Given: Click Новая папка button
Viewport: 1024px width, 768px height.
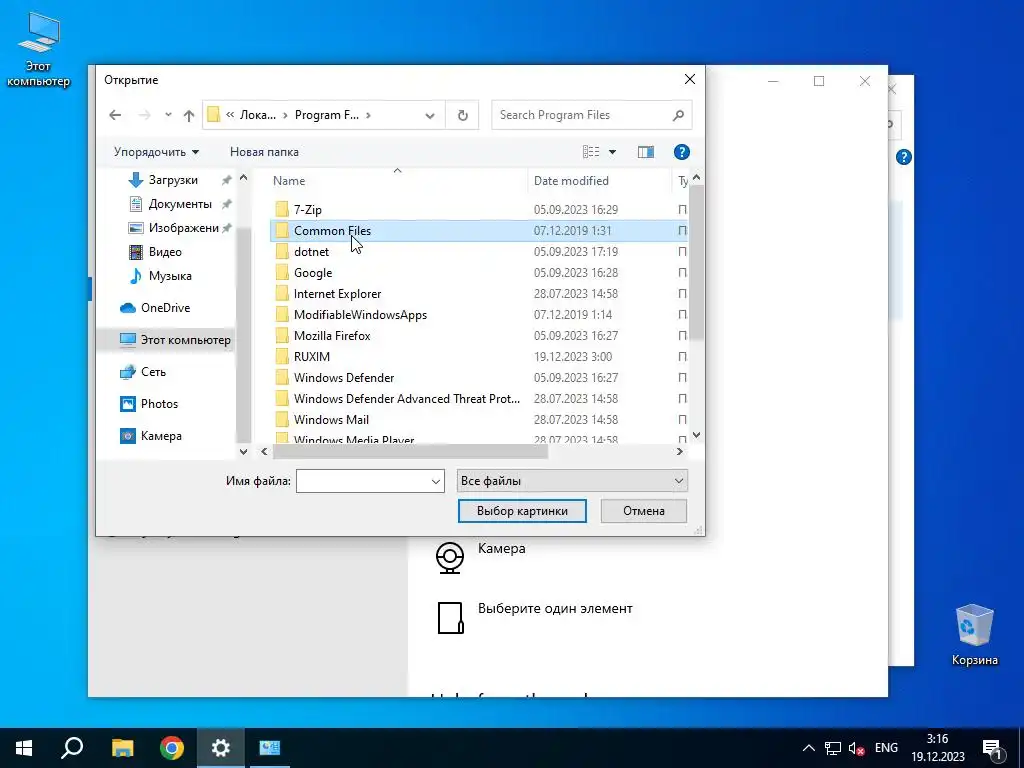Looking at the screenshot, I should coord(264,152).
